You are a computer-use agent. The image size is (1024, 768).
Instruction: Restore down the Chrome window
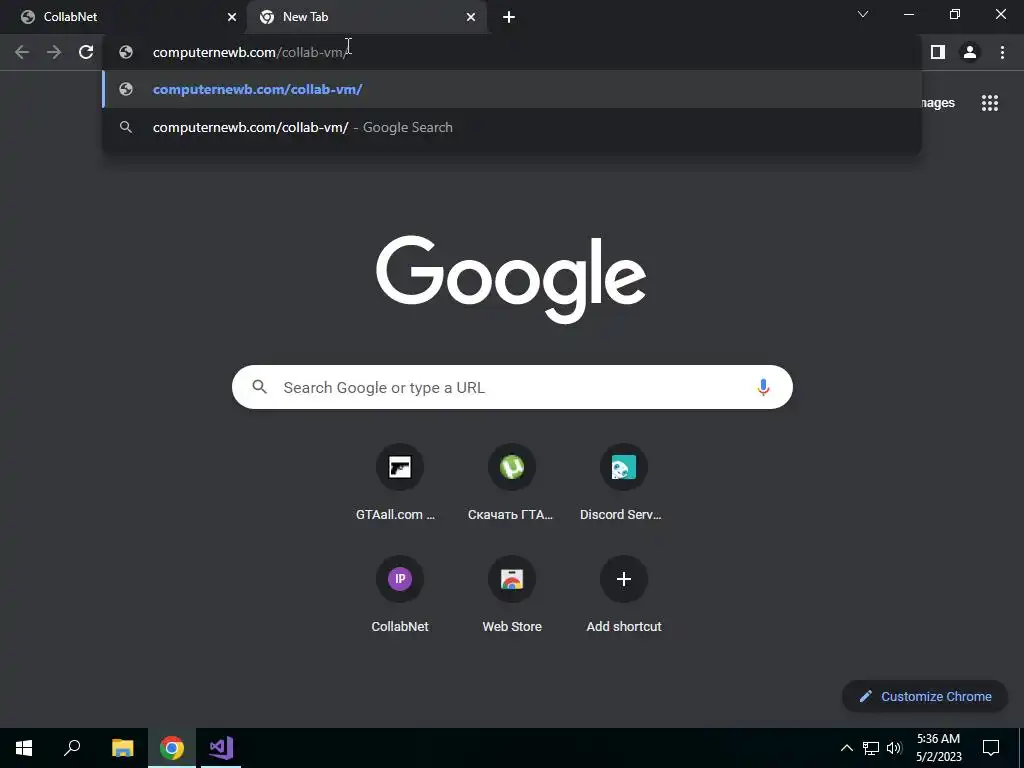coord(955,14)
